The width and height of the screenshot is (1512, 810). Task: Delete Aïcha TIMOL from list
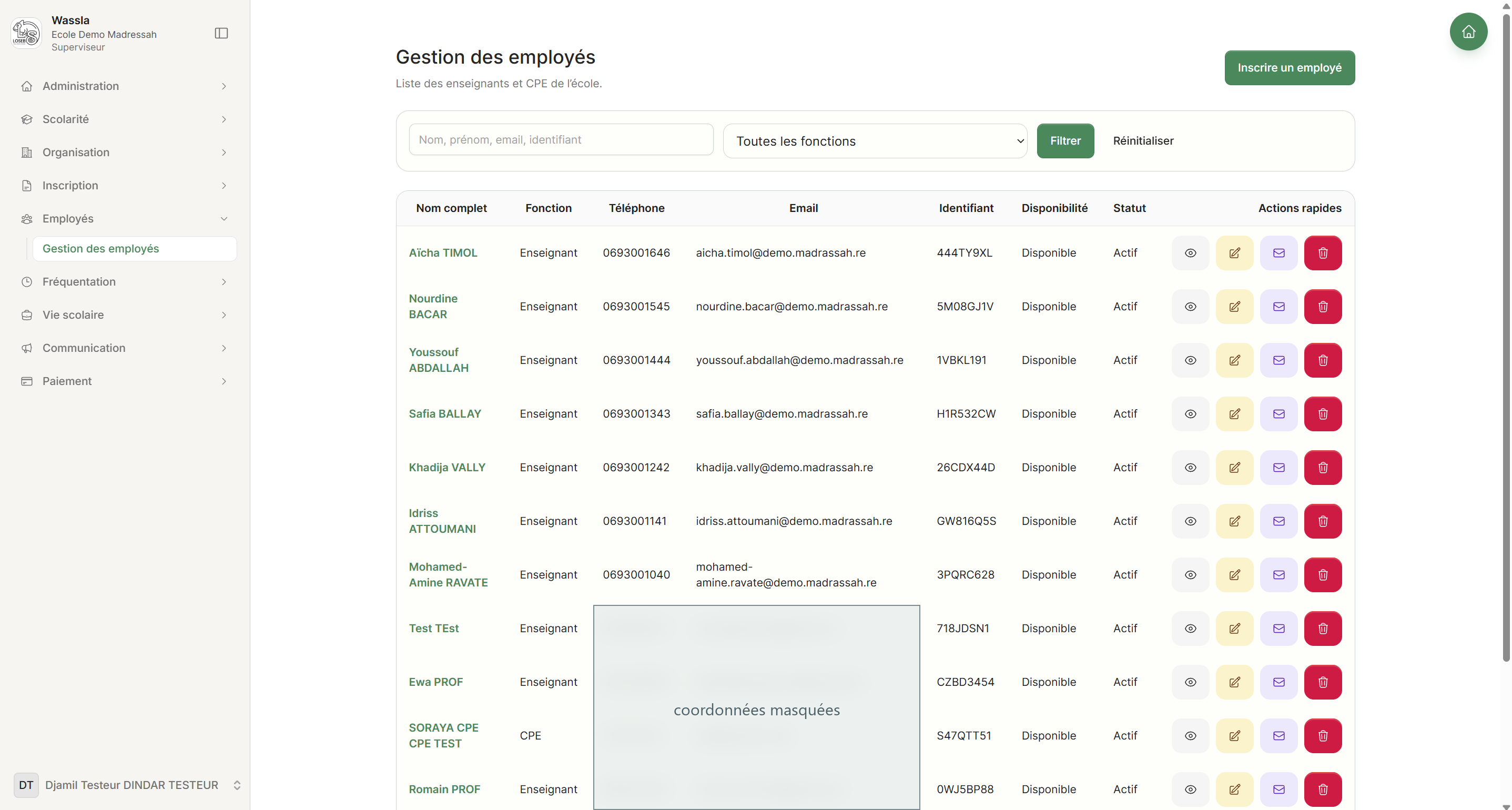pyautogui.click(x=1323, y=253)
